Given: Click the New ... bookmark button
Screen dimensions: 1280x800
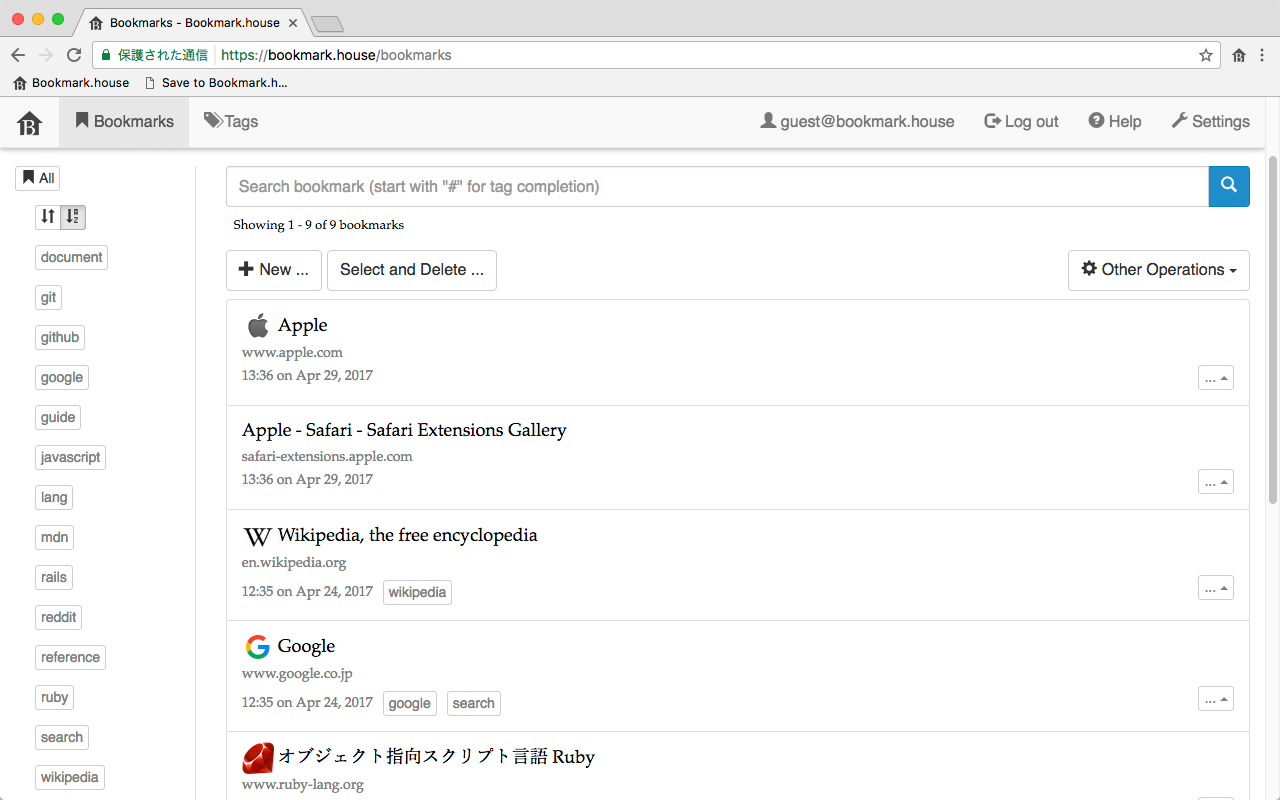Looking at the screenshot, I should (x=274, y=270).
